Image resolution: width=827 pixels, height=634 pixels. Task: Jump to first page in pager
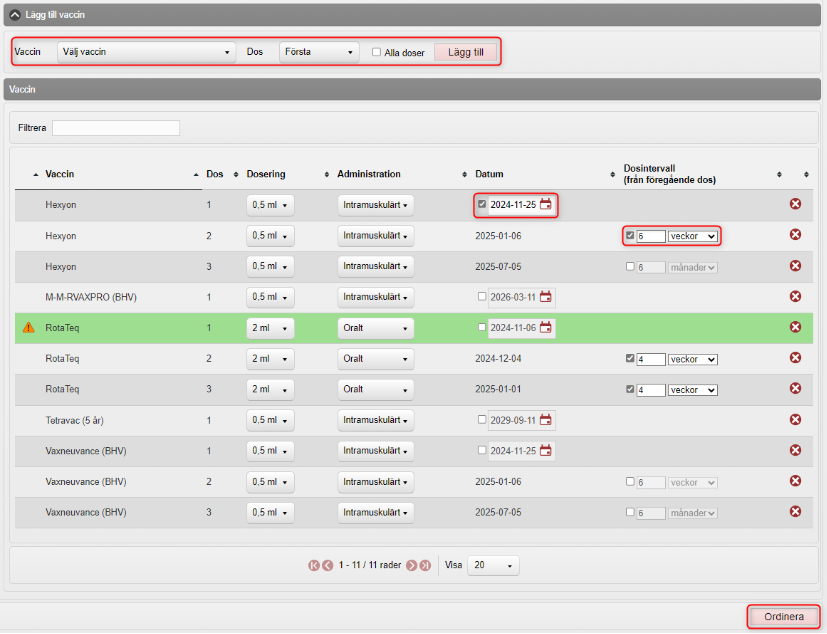point(314,565)
